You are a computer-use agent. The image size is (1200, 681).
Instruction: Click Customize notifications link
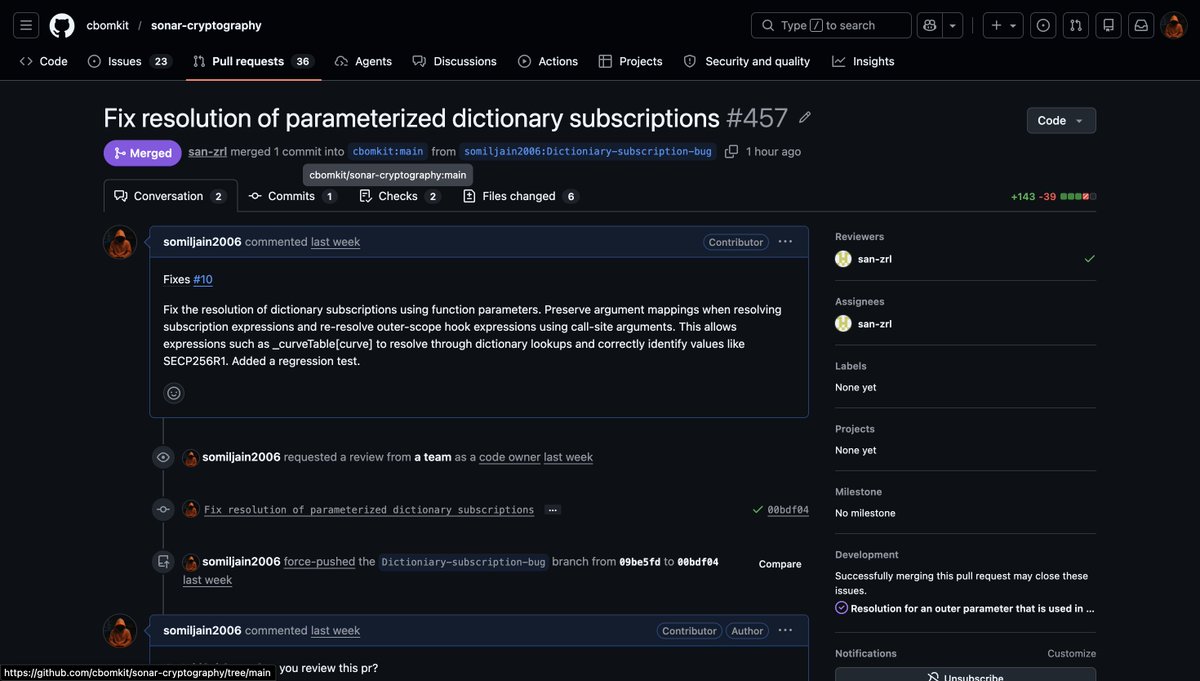click(1071, 654)
